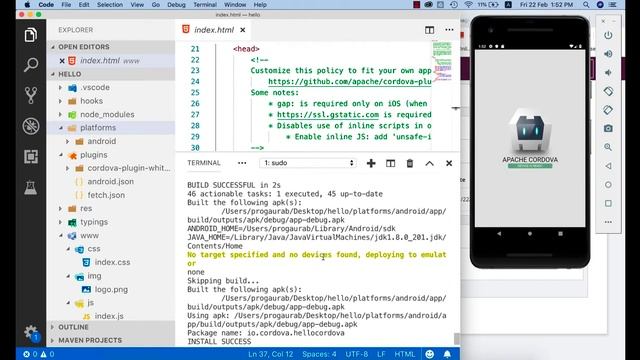Click the terminal scrollbar thumb
Image resolution: width=640 pixels, height=360 pixels.
pos(456,338)
